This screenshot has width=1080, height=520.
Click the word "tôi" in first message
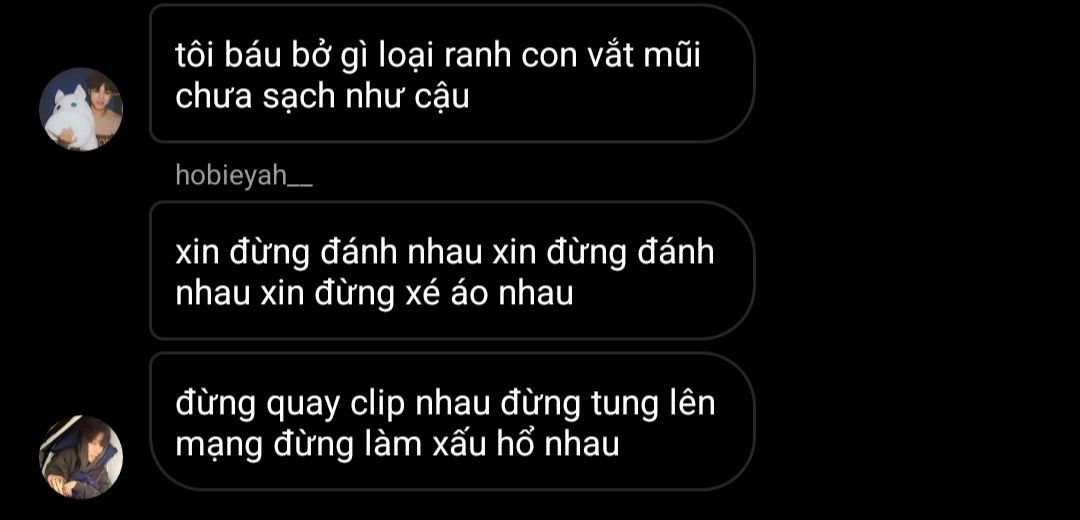194,55
